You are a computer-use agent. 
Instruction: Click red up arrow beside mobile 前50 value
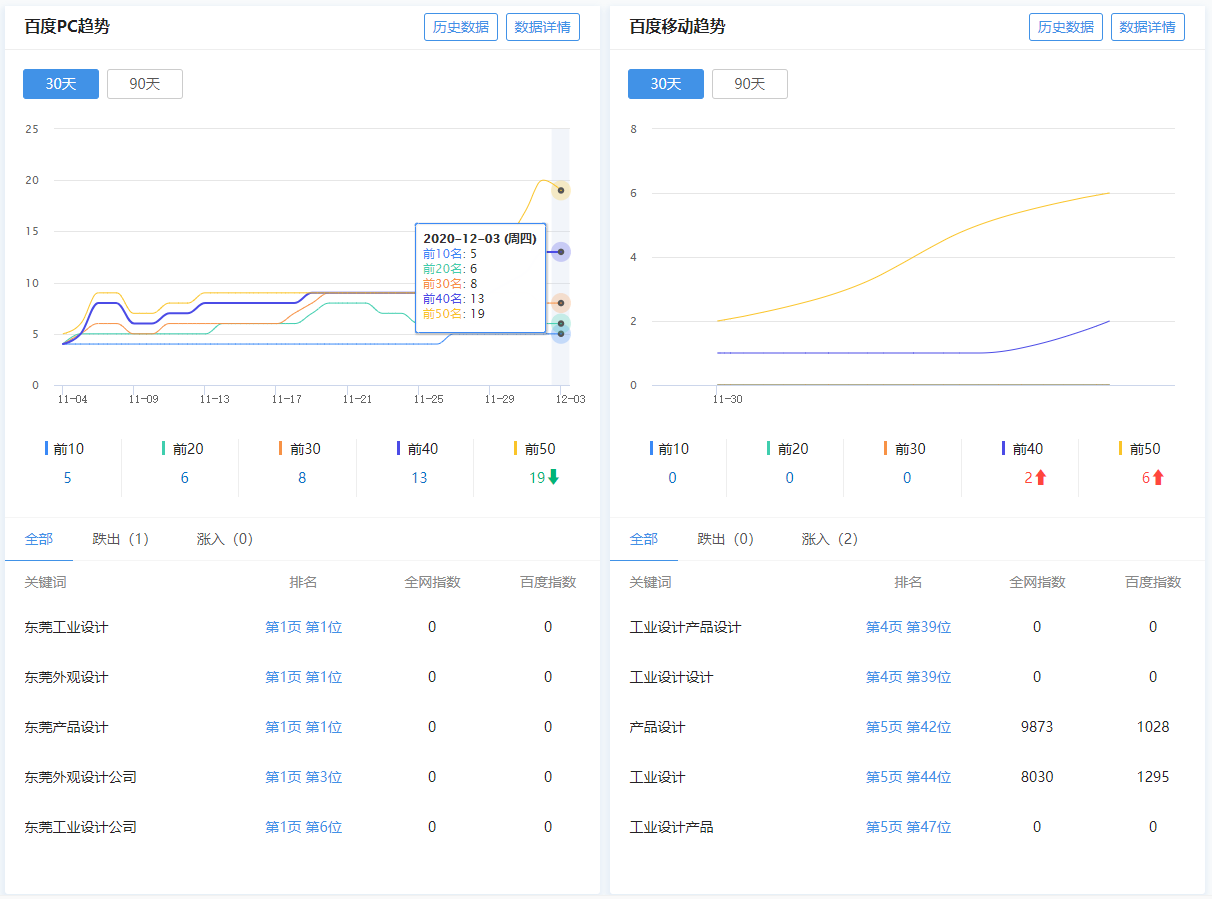[1158, 478]
